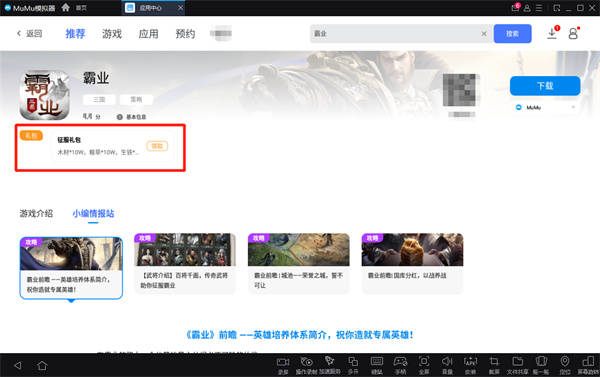Open the 英雄培养体系简介 article card
Screen dimensions: 600x377
coord(71,268)
